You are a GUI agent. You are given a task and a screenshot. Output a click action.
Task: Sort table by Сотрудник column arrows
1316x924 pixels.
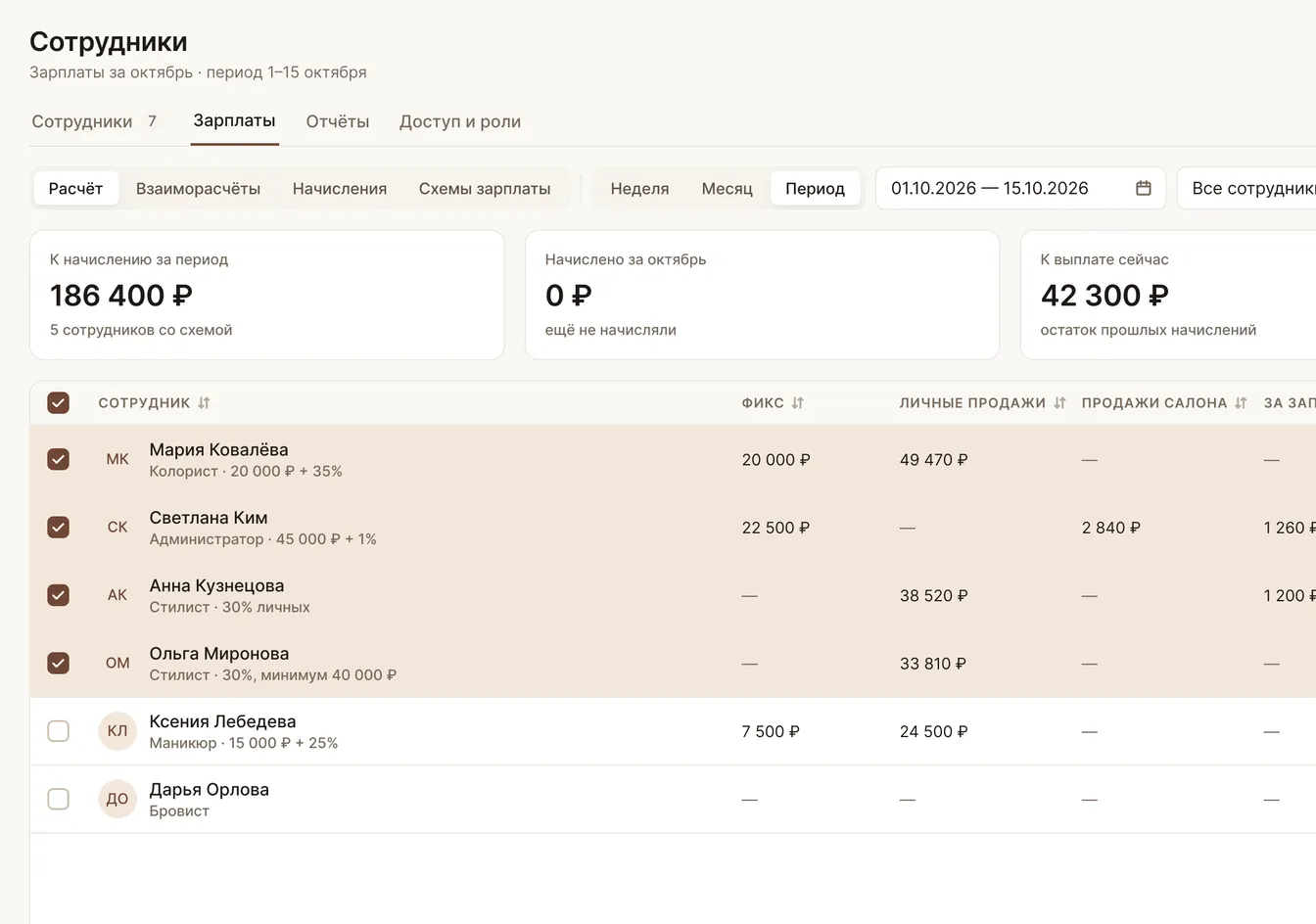coord(204,403)
